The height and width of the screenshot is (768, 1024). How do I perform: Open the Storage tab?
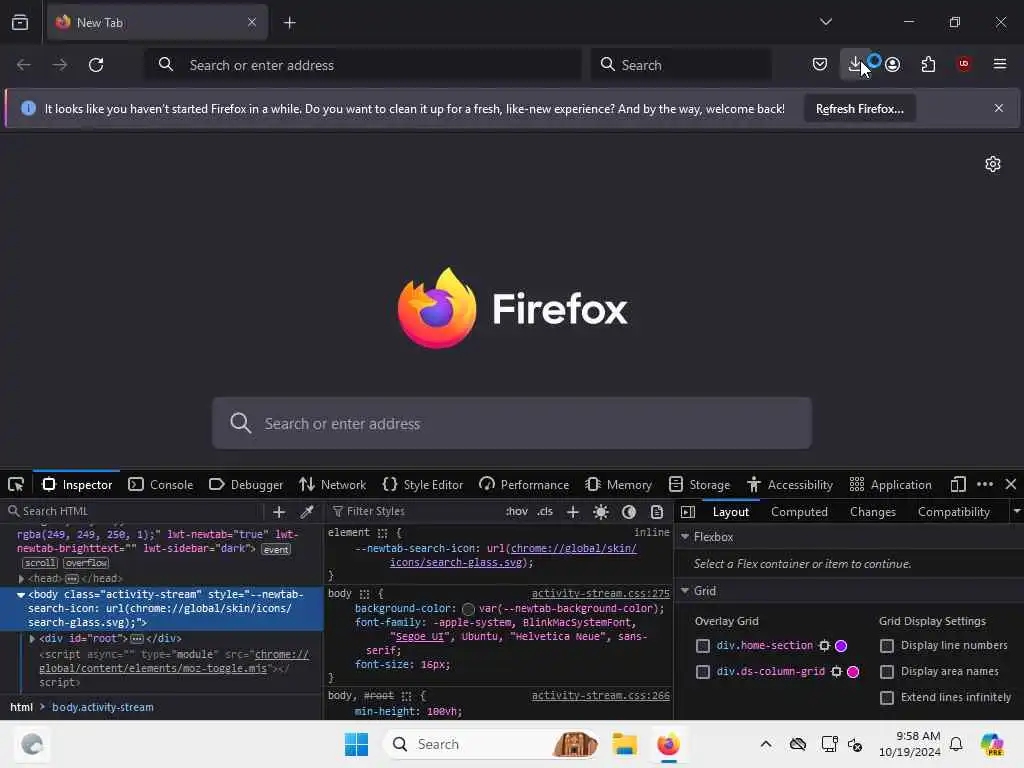coord(699,485)
